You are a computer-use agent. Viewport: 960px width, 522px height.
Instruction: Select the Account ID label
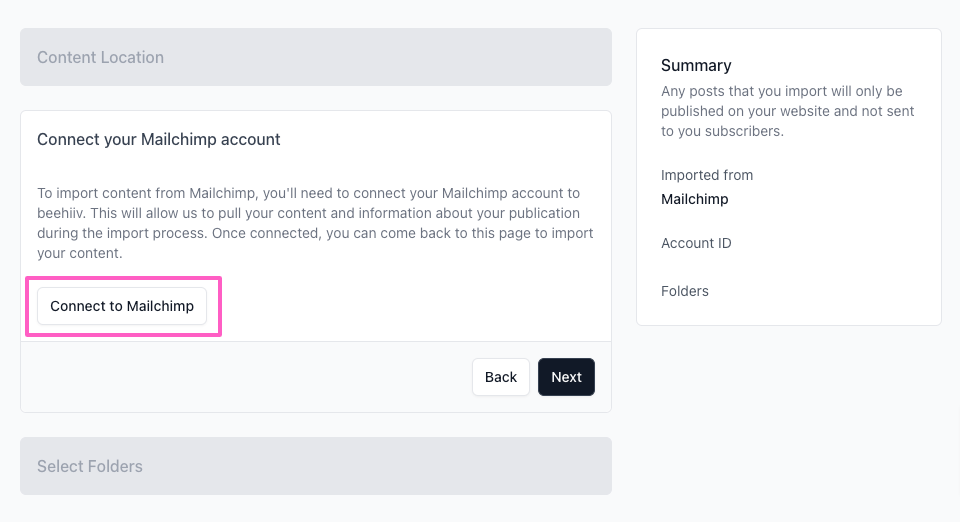(x=696, y=243)
